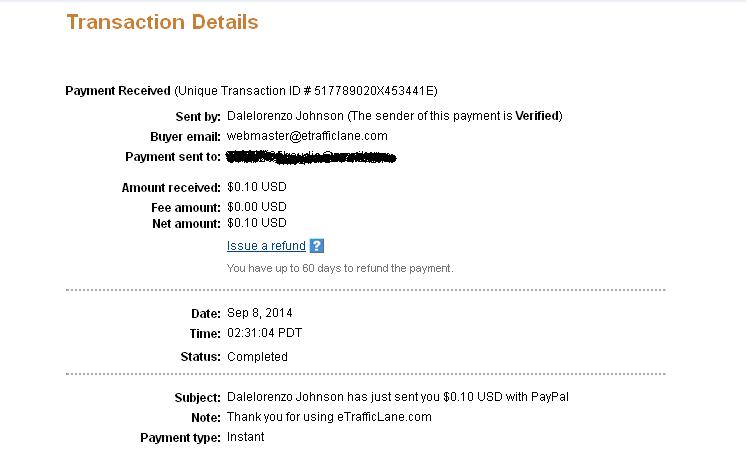
Task: Click the Subject line about PayPal payment
Action: click(x=398, y=397)
